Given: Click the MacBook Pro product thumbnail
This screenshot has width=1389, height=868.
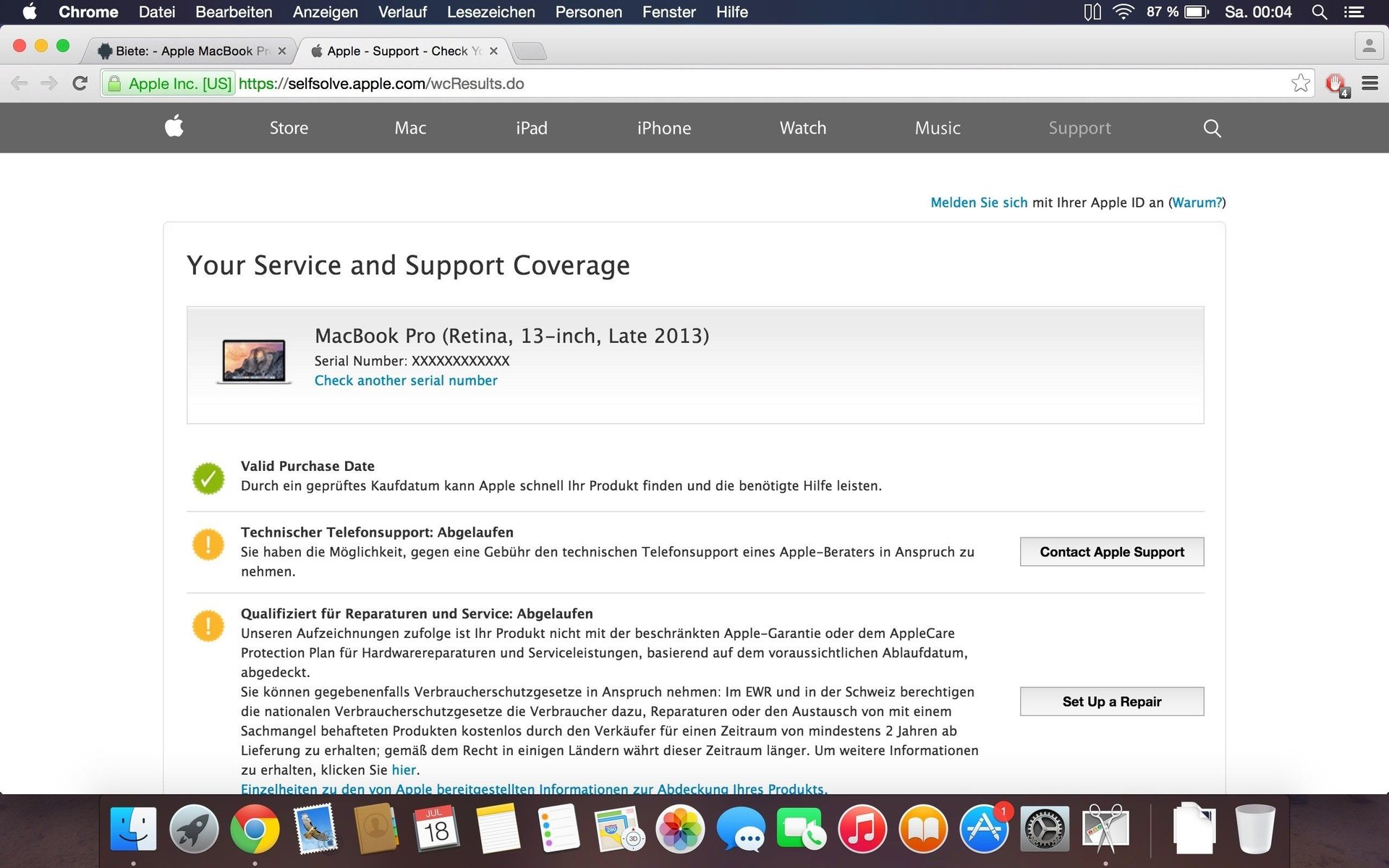Looking at the screenshot, I should click(x=254, y=361).
